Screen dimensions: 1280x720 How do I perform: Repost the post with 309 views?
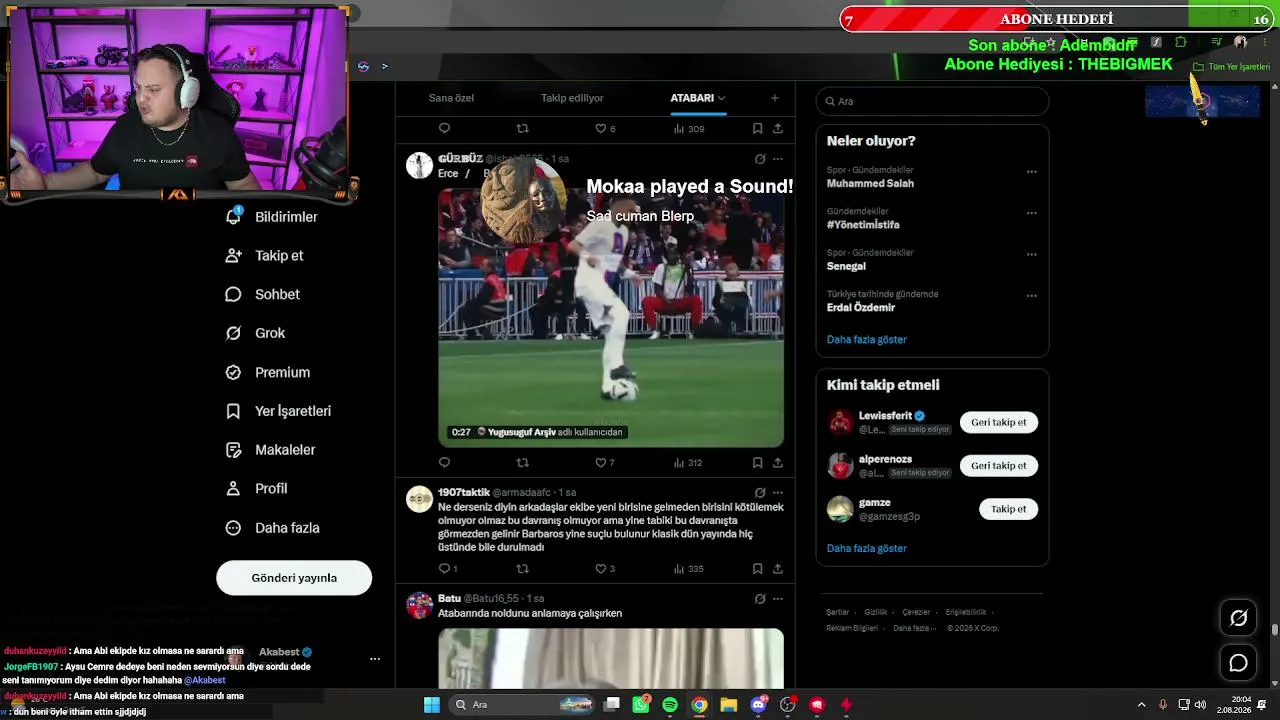pyautogui.click(x=522, y=128)
